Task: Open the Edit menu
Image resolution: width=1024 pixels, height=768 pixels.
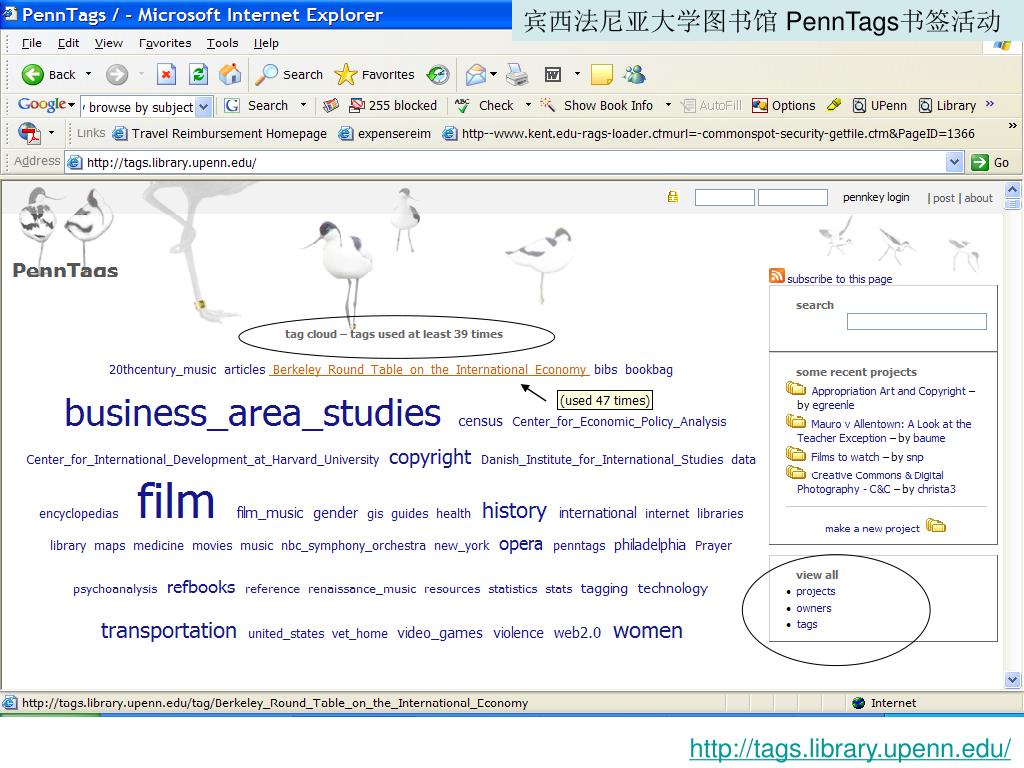Action: 68,43
